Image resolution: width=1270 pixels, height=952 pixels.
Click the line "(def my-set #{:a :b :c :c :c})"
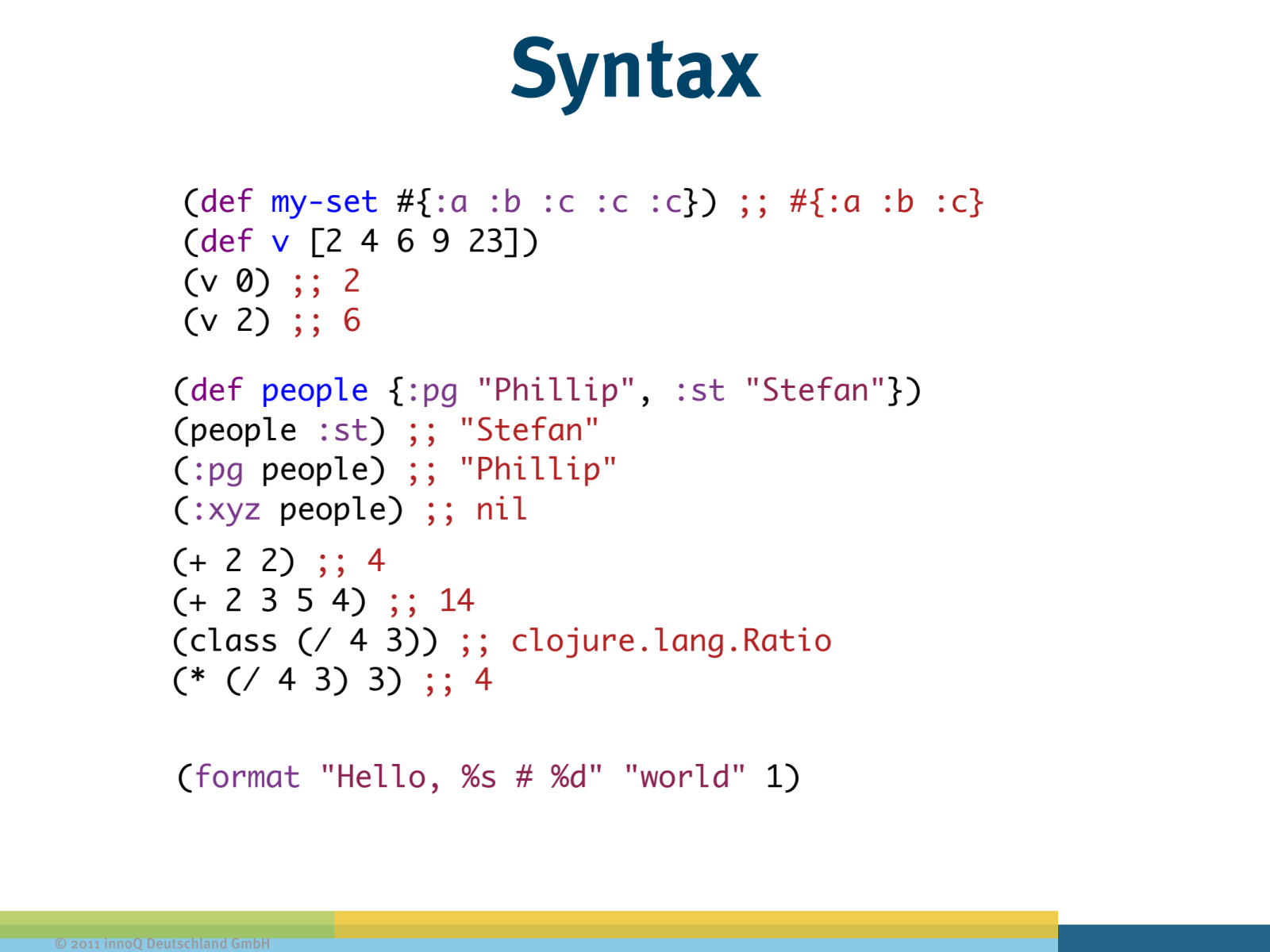tap(450, 202)
